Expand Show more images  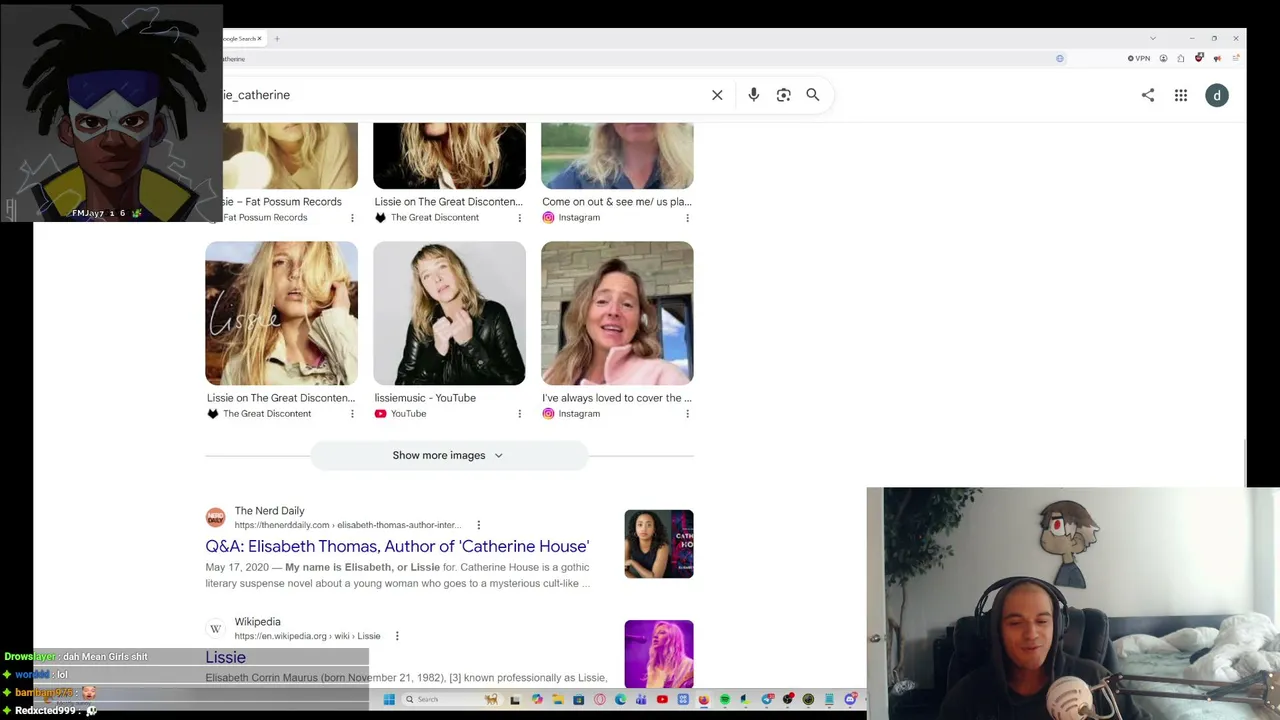pyautogui.click(x=449, y=455)
